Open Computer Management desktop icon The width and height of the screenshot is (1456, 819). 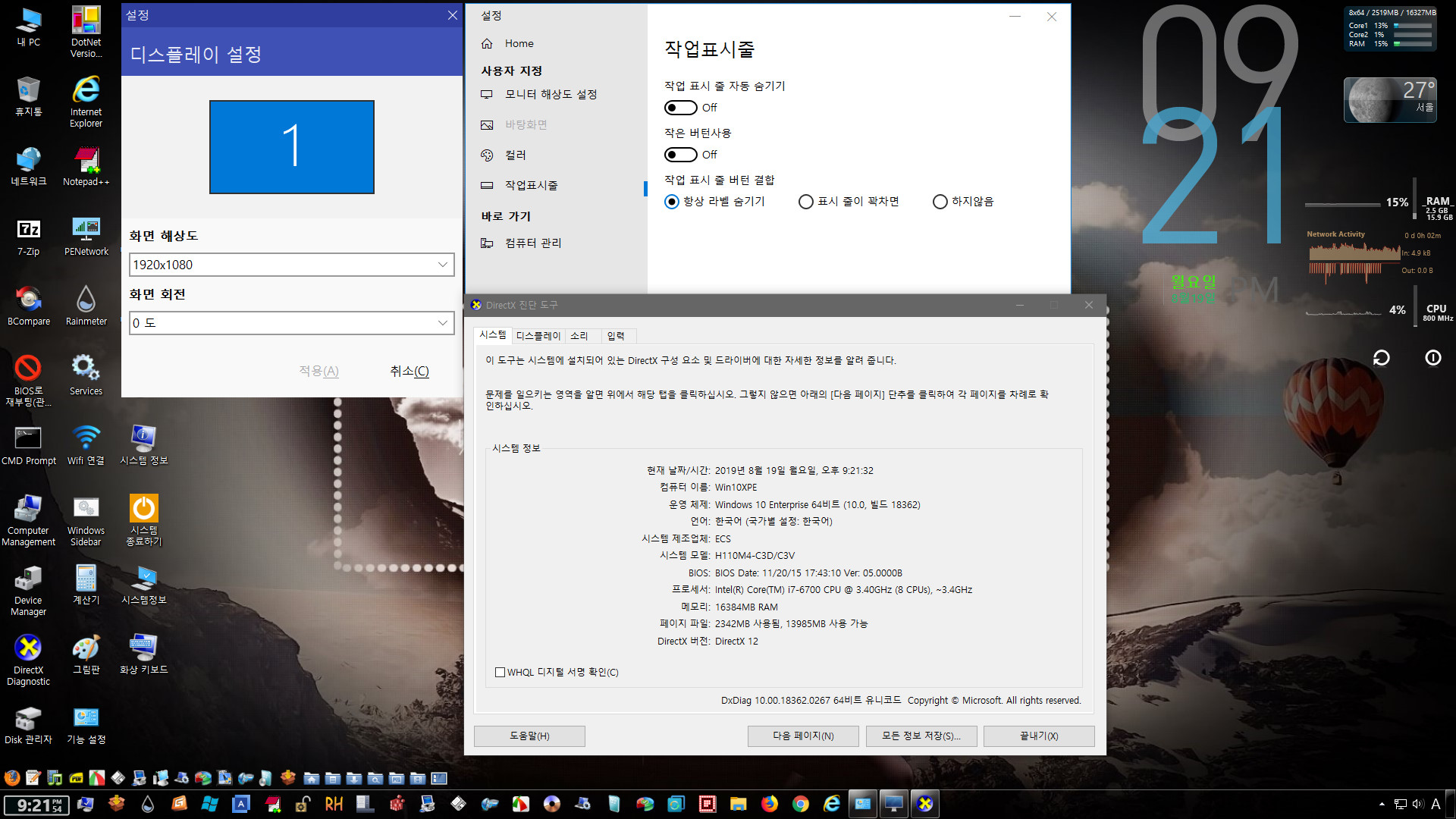tap(29, 520)
